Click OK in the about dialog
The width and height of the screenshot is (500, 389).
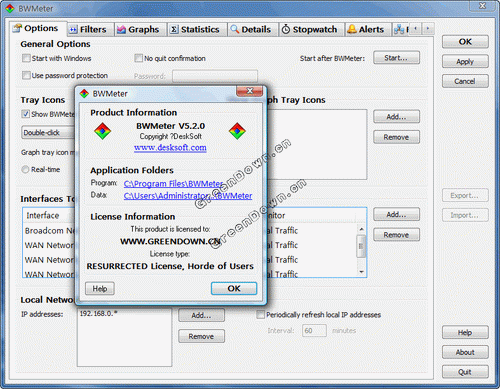point(234,288)
